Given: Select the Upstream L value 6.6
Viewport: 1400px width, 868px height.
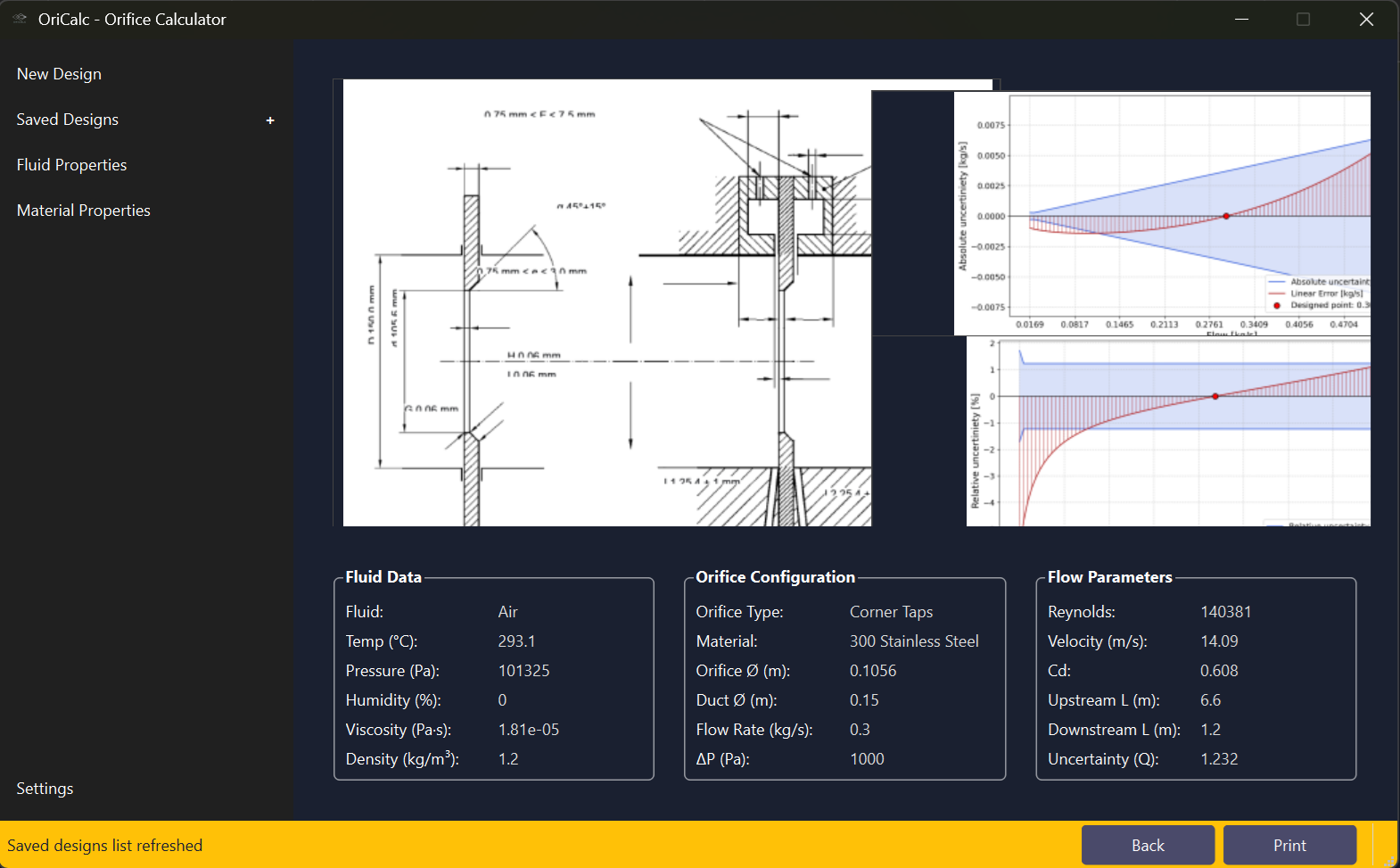Looking at the screenshot, I should click(1210, 700).
